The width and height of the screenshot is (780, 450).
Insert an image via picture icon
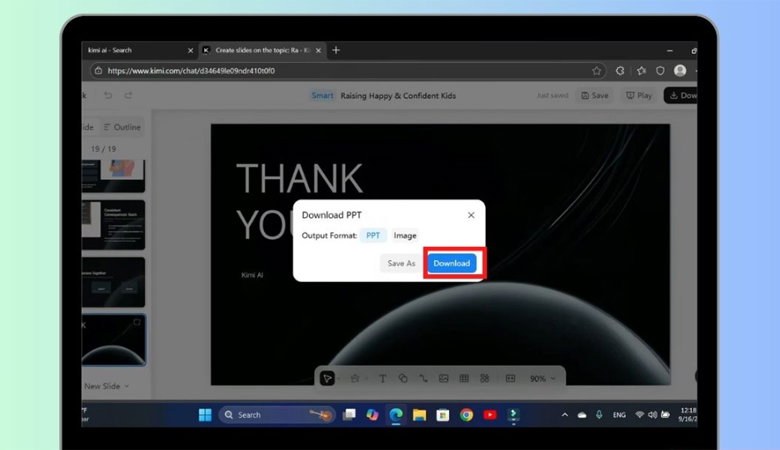[444, 378]
